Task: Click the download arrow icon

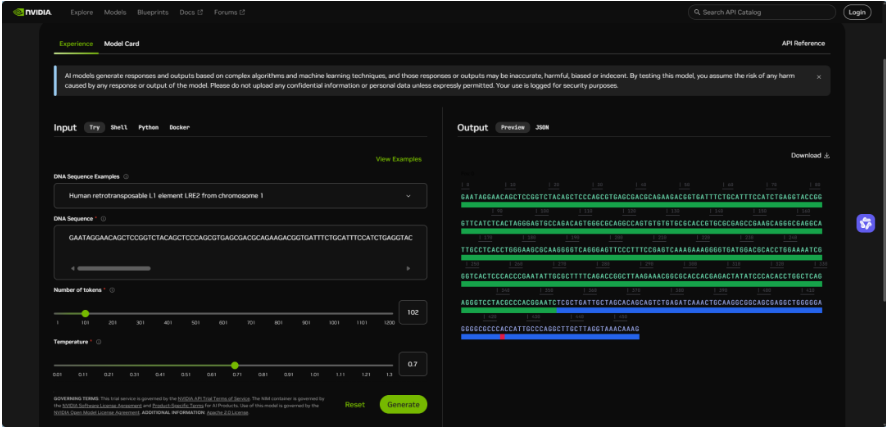Action: coord(827,155)
